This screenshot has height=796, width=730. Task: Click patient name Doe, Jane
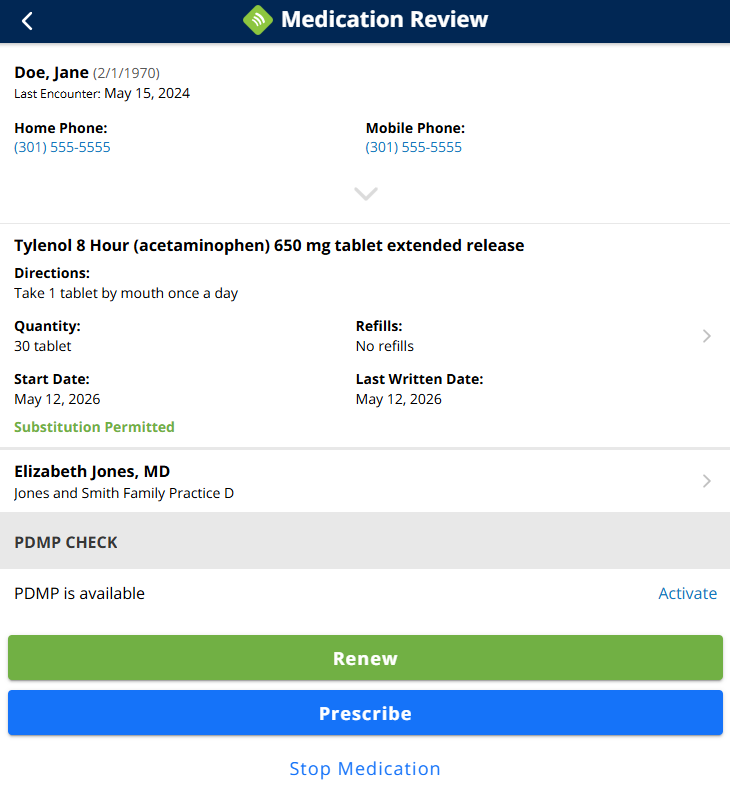tap(51, 73)
